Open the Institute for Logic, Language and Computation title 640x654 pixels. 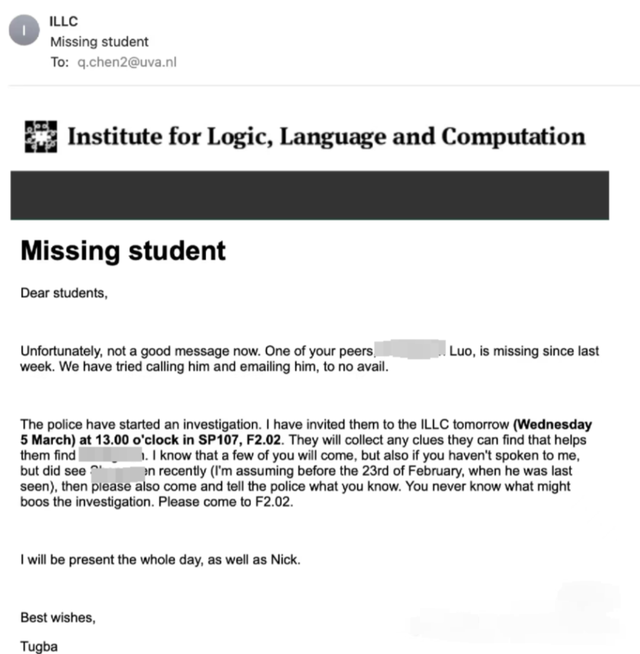coord(326,136)
